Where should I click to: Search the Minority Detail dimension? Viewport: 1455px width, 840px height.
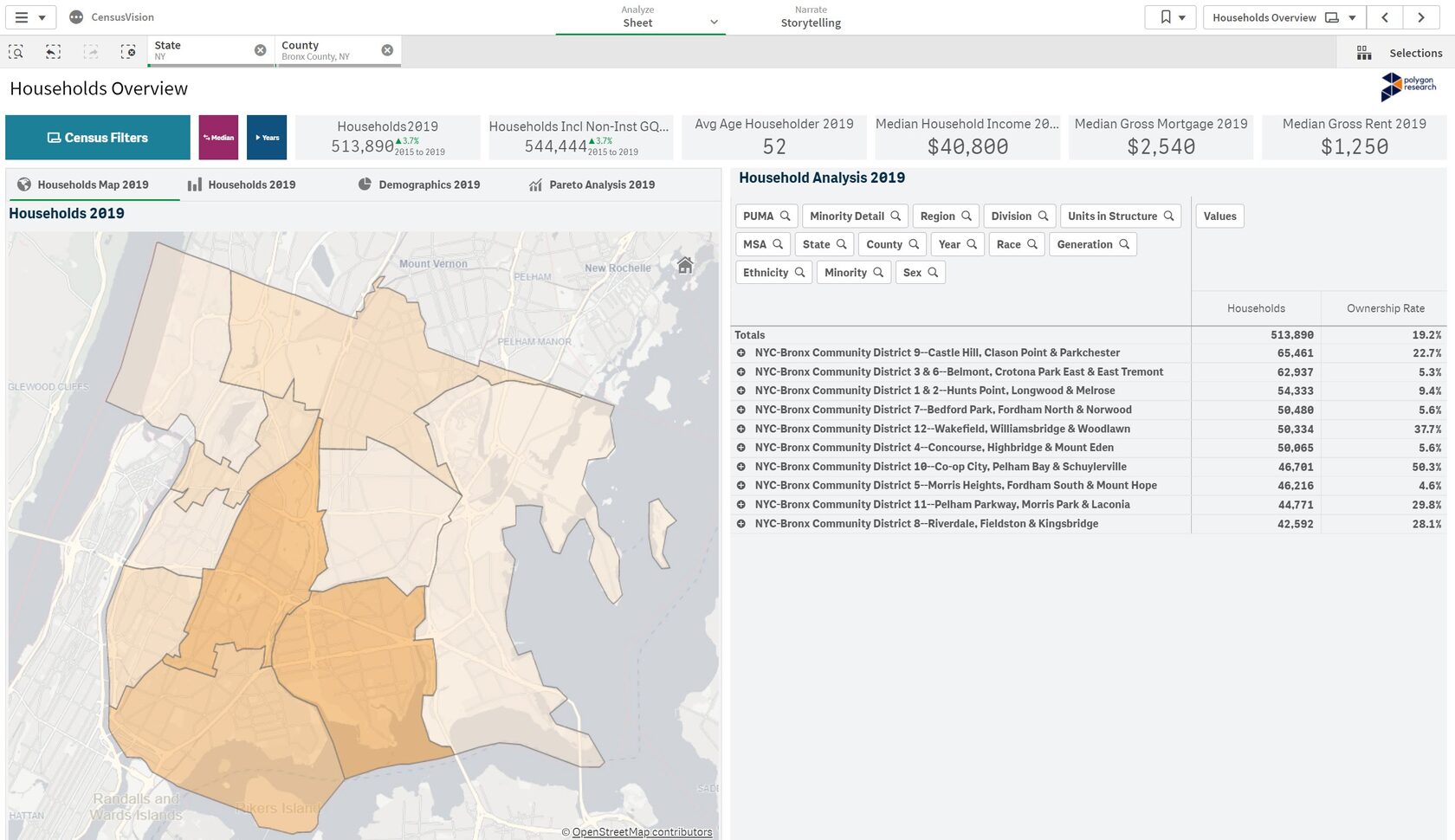[856, 216]
